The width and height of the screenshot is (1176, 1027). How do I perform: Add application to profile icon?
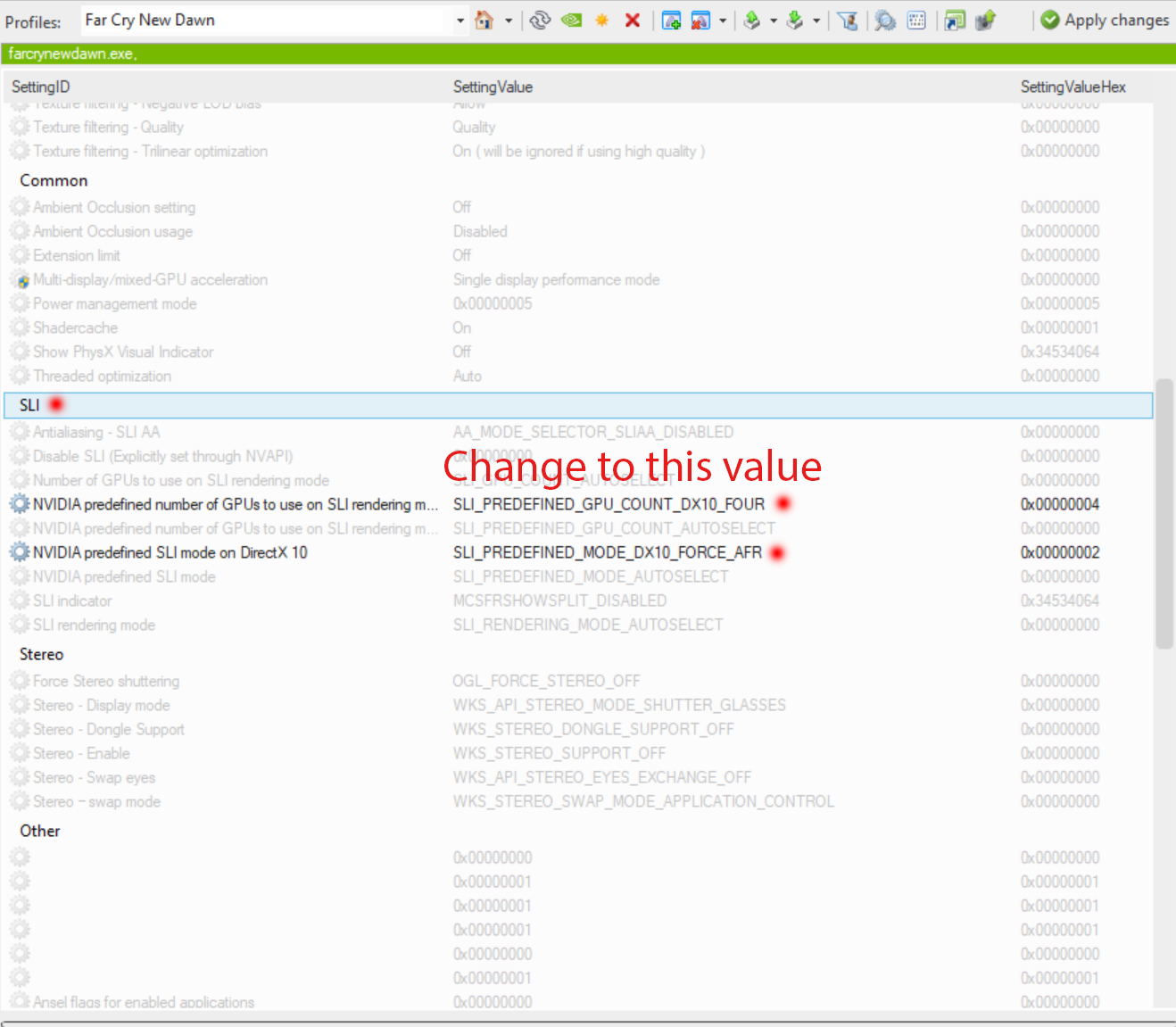pyautogui.click(x=671, y=20)
